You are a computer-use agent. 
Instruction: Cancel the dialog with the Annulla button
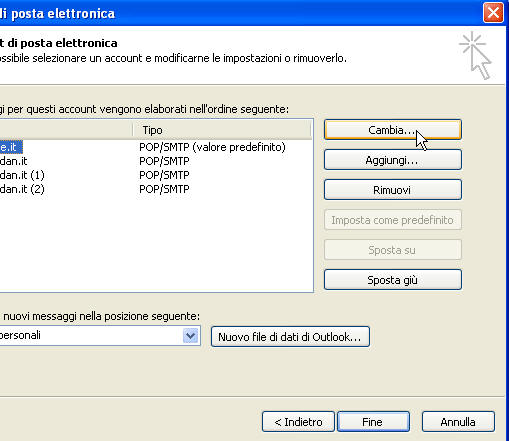coord(458,422)
